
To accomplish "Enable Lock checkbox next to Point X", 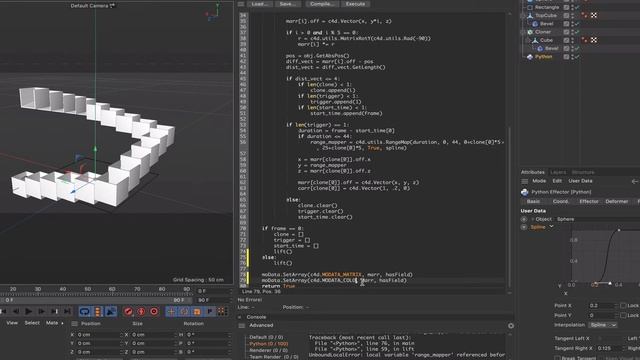I will (623, 306).
